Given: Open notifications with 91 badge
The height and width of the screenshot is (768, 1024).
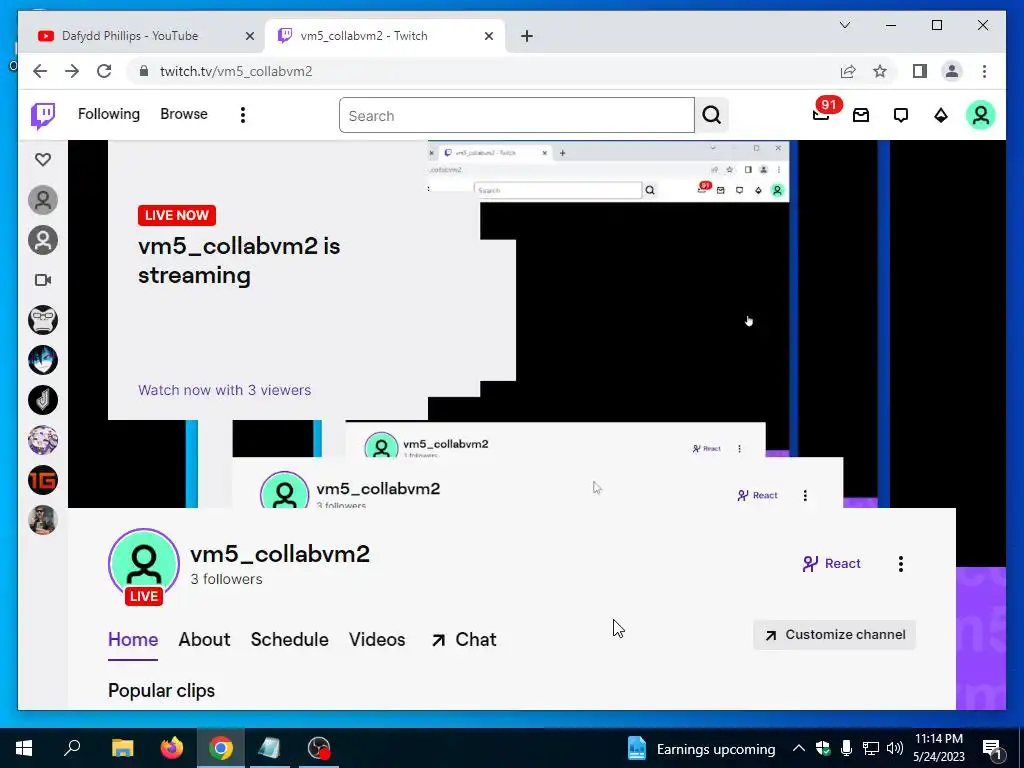Looking at the screenshot, I should [822, 114].
